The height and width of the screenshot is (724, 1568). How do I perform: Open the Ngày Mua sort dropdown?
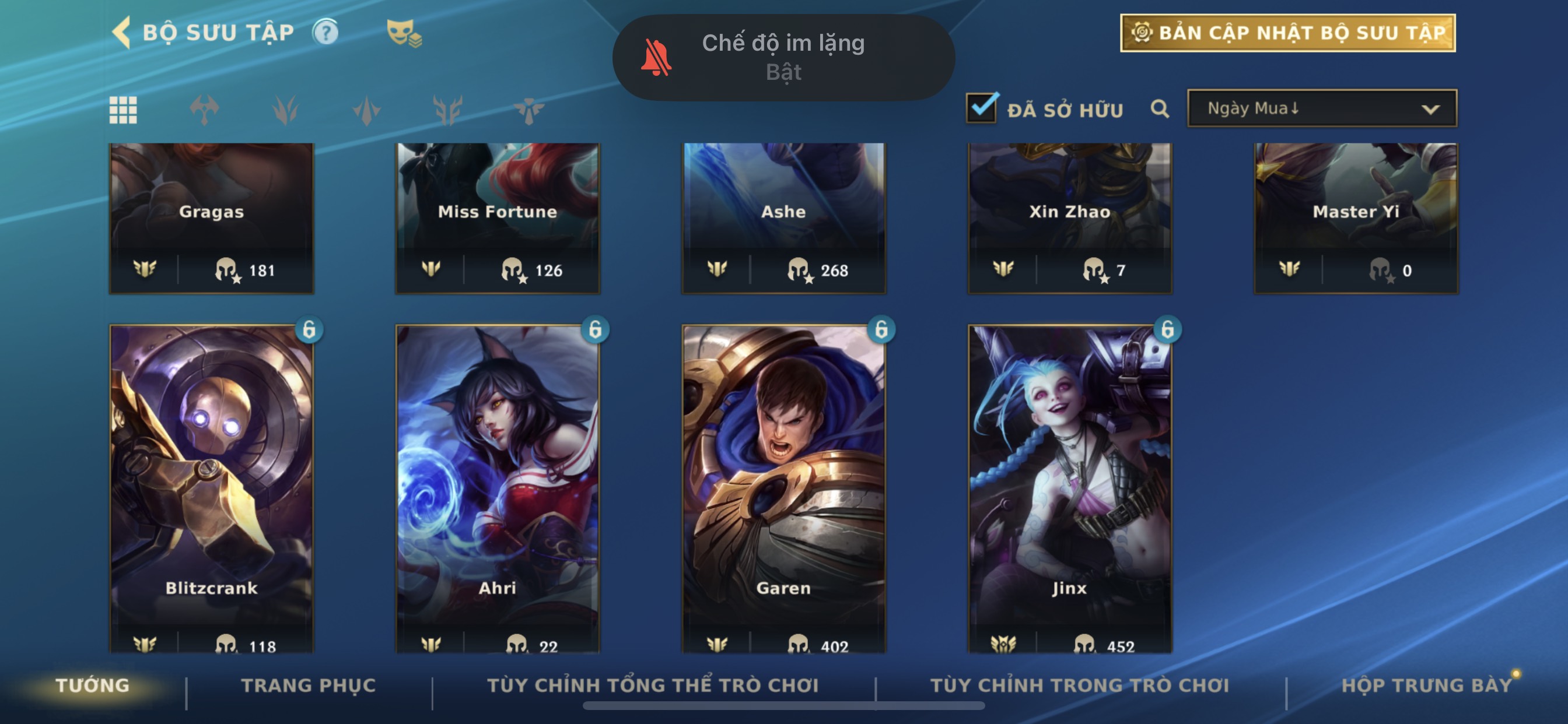pos(1321,108)
